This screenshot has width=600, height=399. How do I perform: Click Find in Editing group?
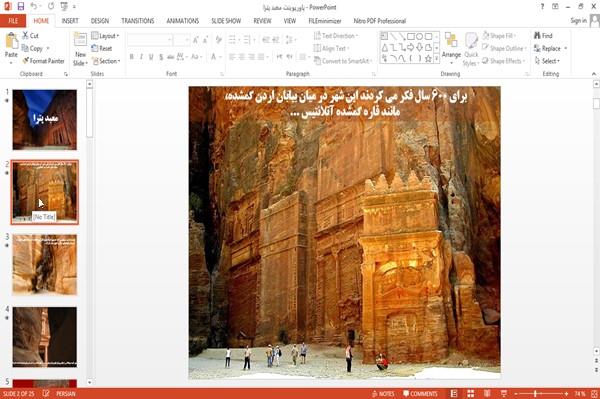(543, 36)
